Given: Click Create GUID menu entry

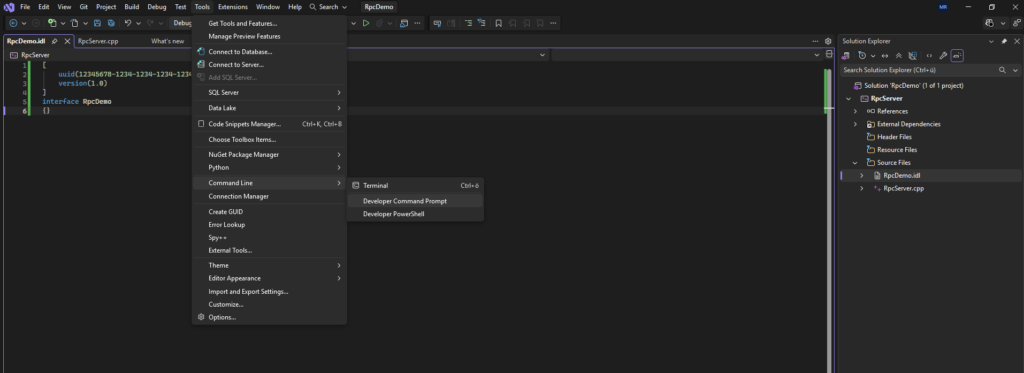Looking at the screenshot, I should click(x=269, y=212).
